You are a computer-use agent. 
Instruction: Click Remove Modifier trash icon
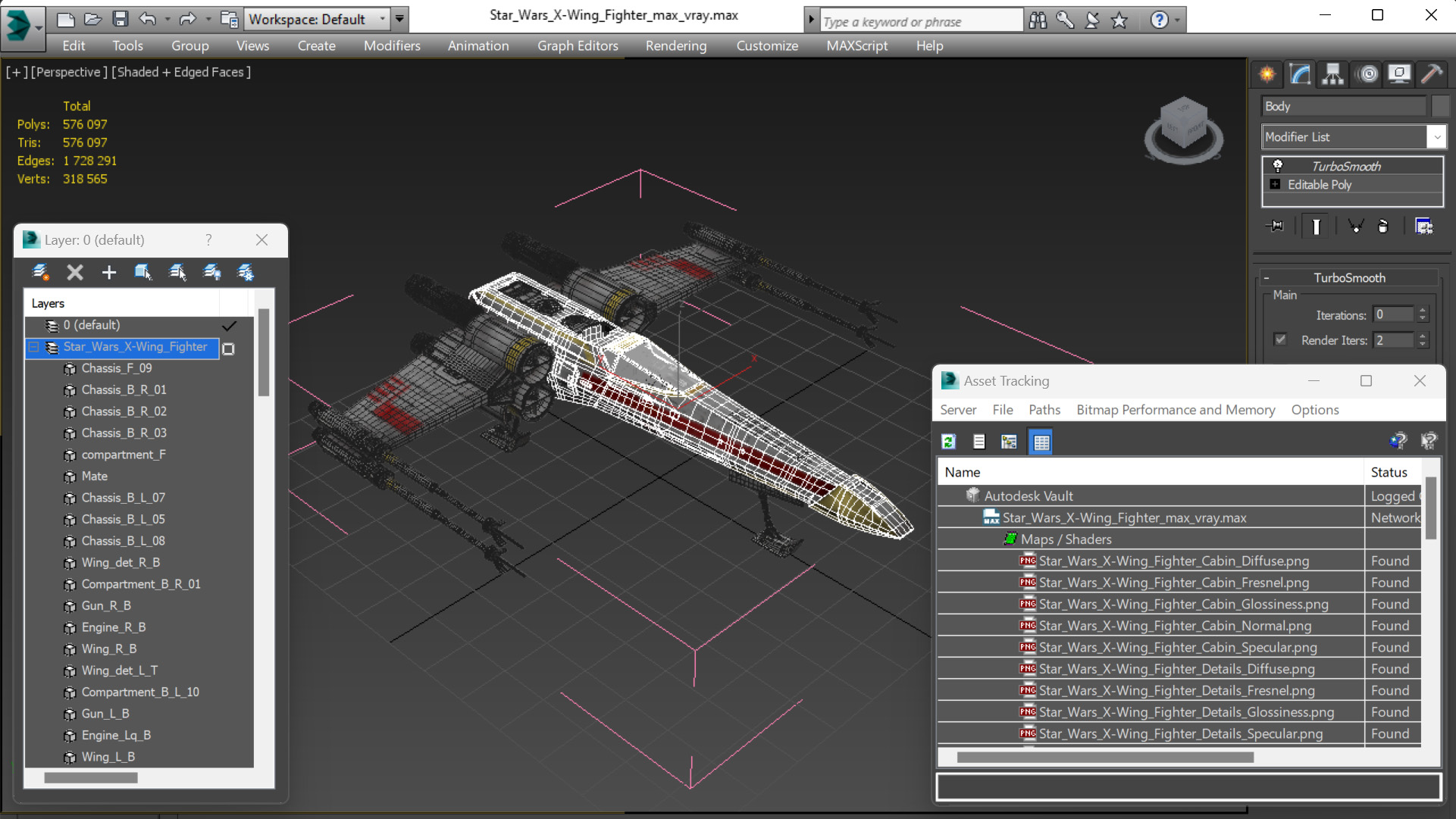(1382, 227)
